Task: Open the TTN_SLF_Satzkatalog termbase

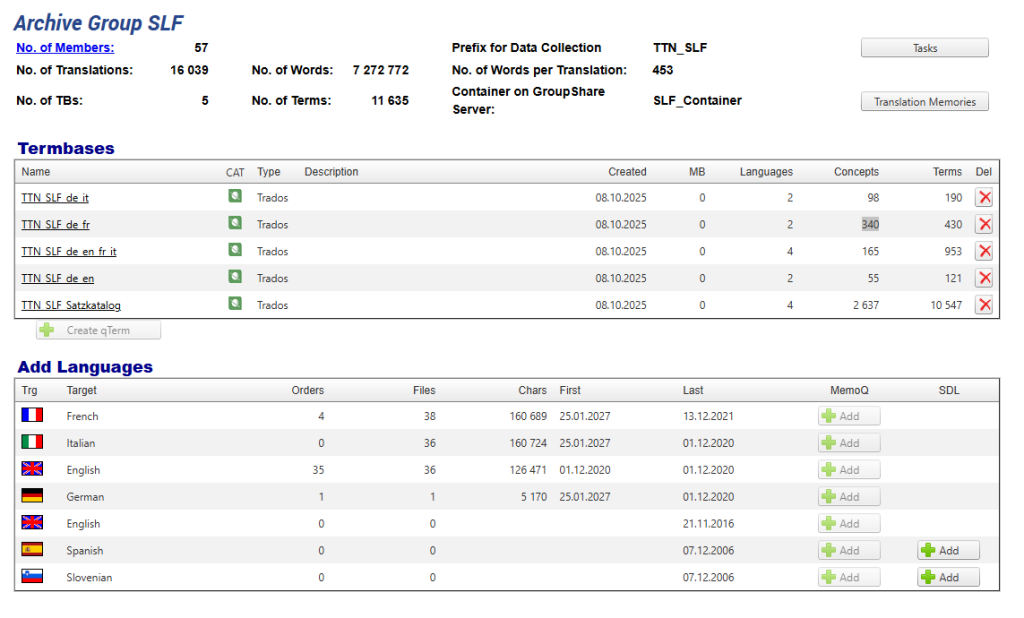Action: [x=71, y=305]
